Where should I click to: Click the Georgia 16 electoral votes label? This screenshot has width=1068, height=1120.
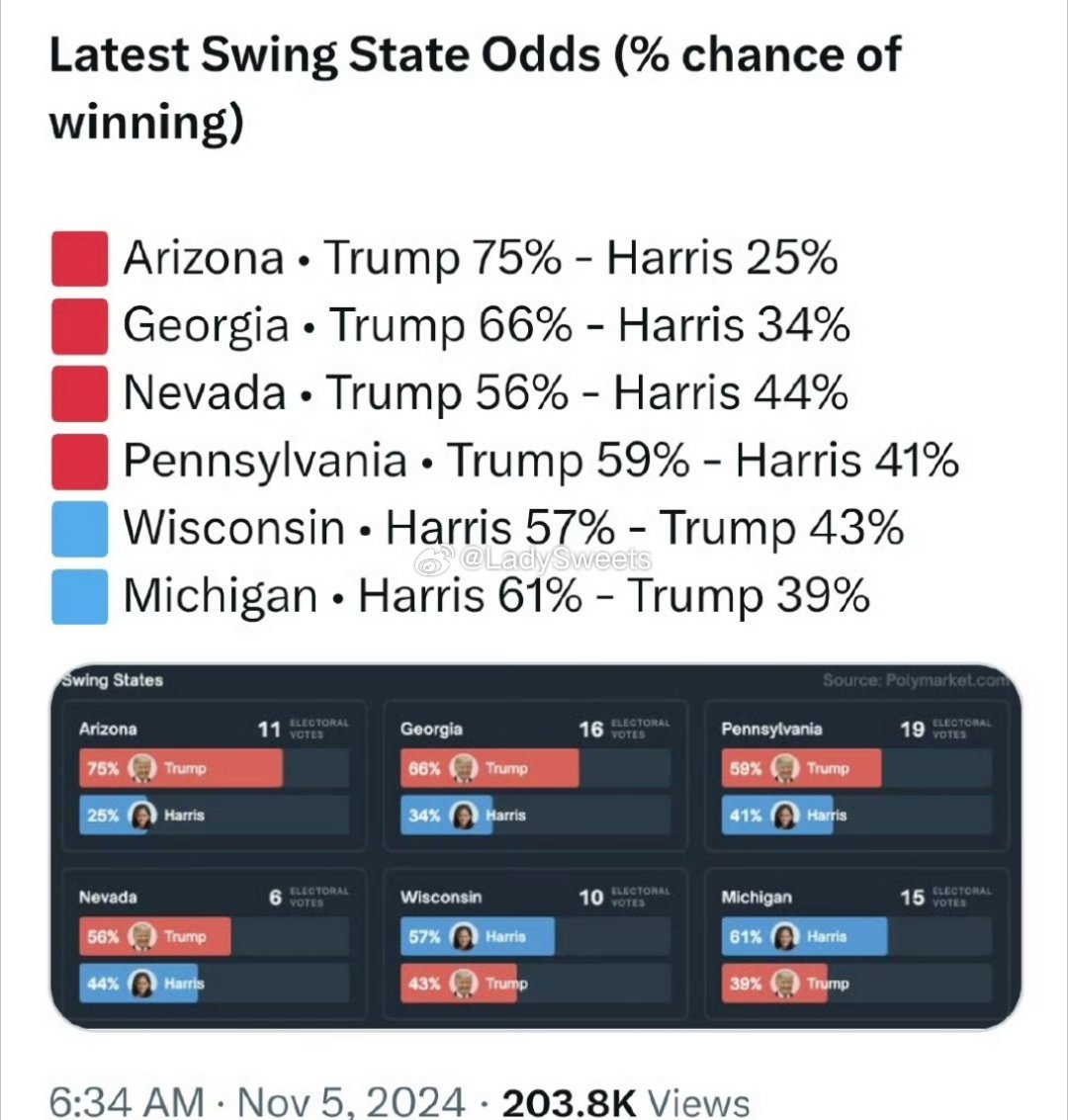623,730
